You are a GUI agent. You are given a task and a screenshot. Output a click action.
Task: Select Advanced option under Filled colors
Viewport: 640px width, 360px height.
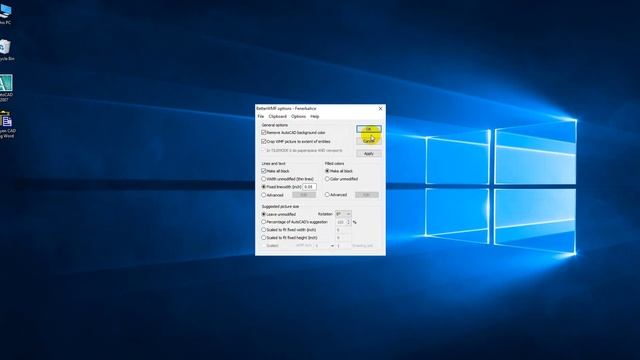point(327,195)
